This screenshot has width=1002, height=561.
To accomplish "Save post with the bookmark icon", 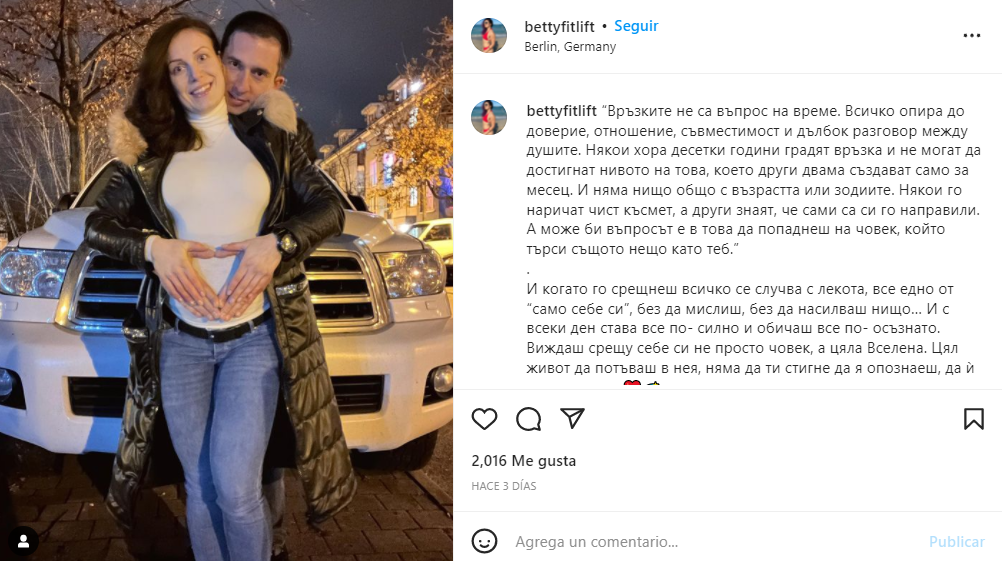I will pos(974,419).
